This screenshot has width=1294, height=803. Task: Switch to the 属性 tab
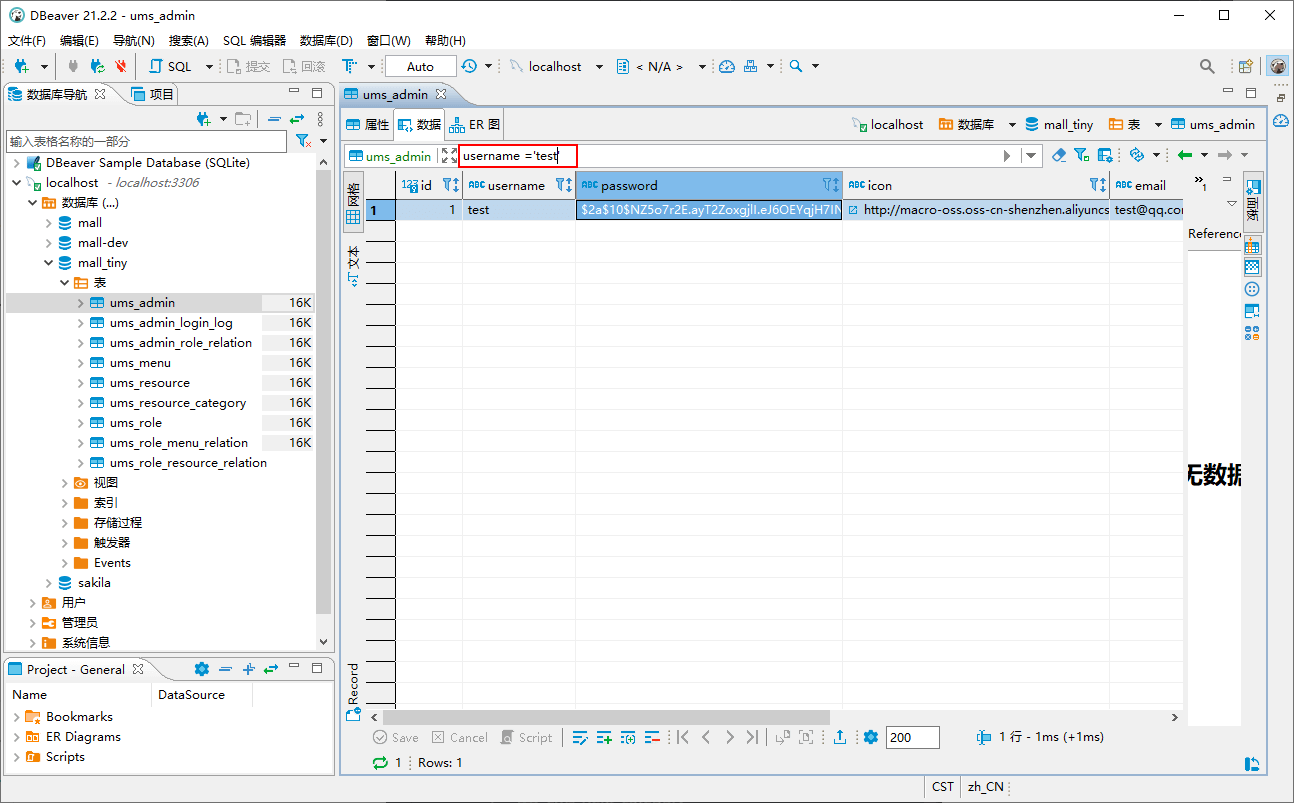[367, 125]
